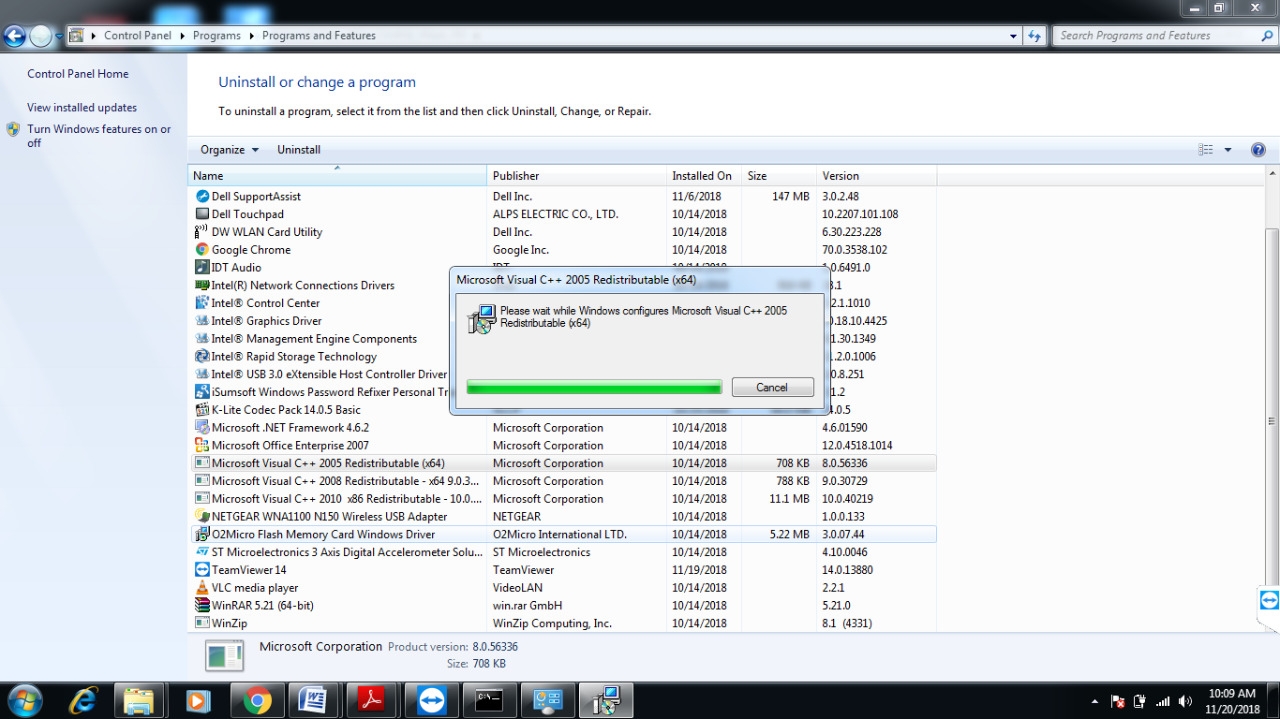The height and width of the screenshot is (719, 1280).
Task: Click Programs in the address breadcrumb
Action: 217,36
